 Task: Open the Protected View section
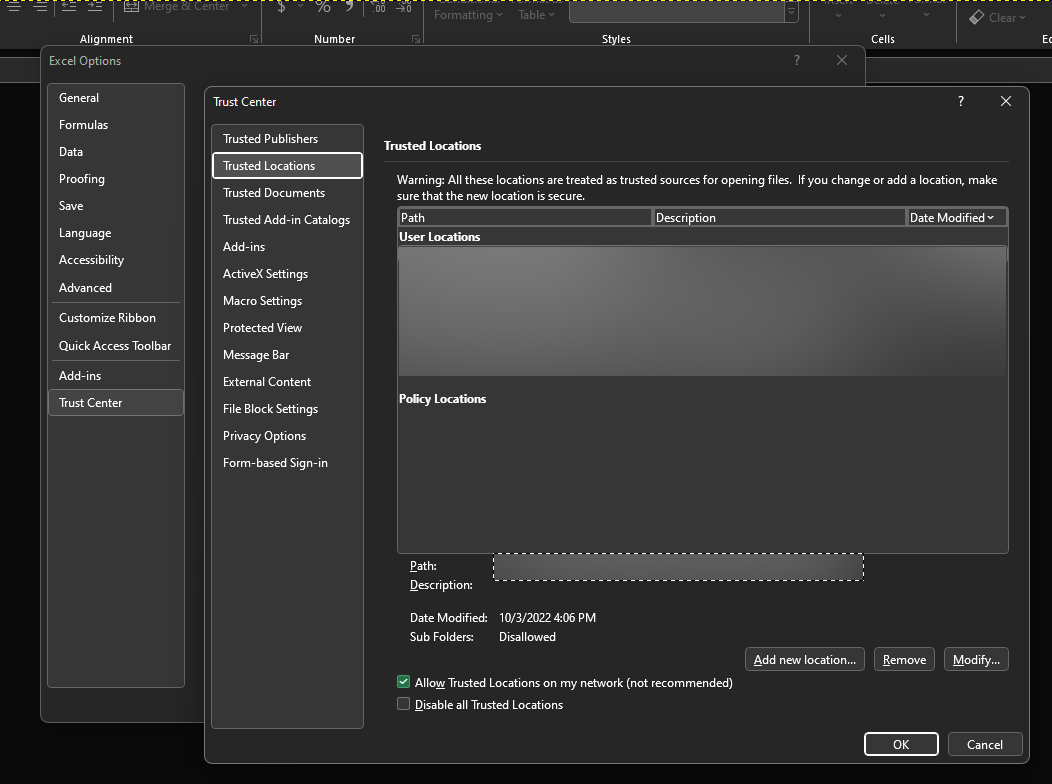click(262, 327)
